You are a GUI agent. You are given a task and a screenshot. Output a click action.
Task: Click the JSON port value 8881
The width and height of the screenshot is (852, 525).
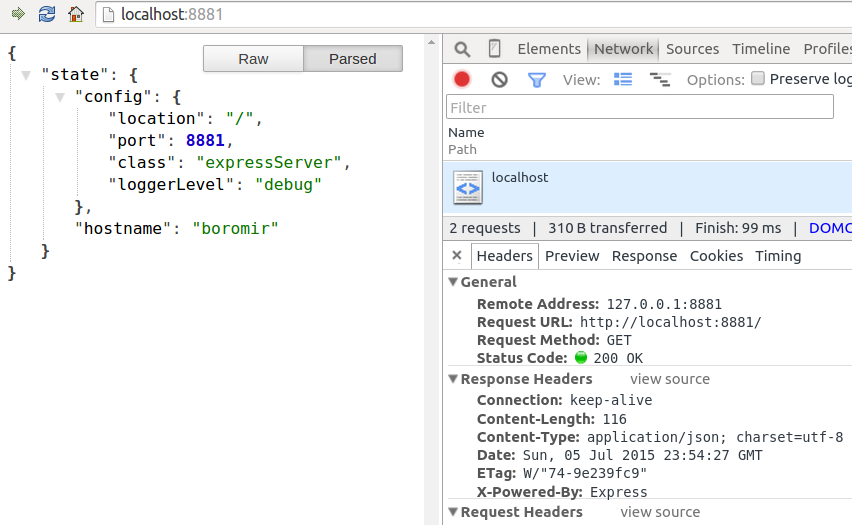pos(205,141)
